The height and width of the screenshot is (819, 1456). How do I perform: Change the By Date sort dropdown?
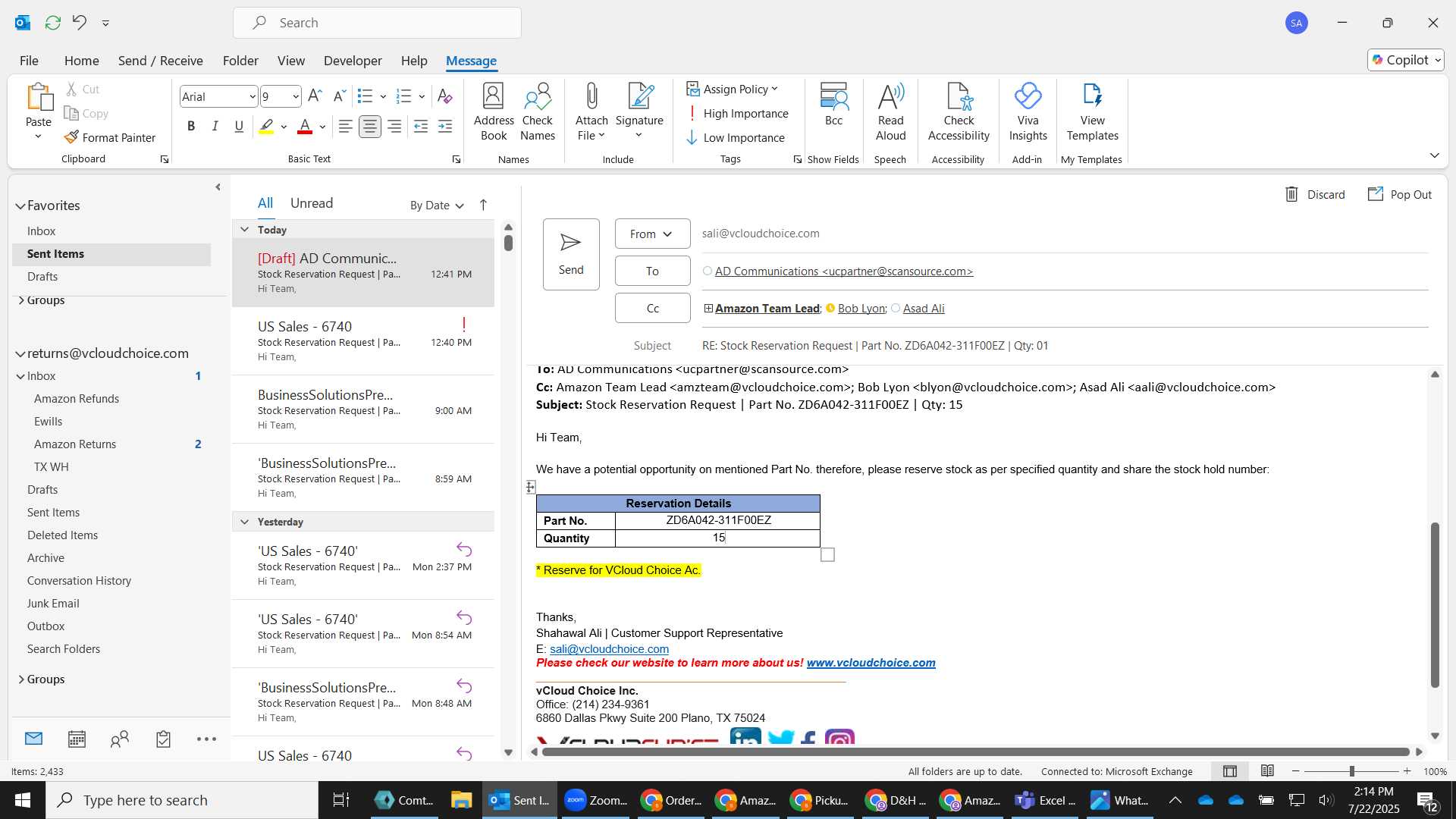437,206
